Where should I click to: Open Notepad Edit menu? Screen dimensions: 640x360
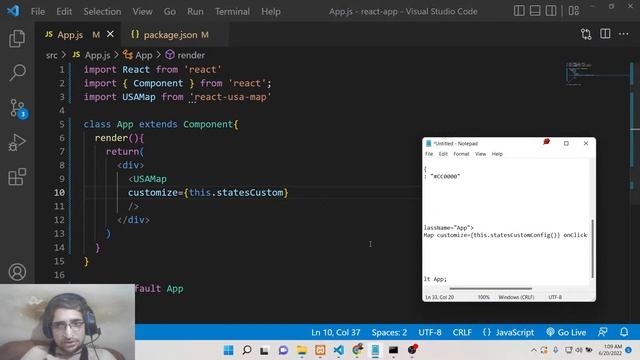pos(443,154)
